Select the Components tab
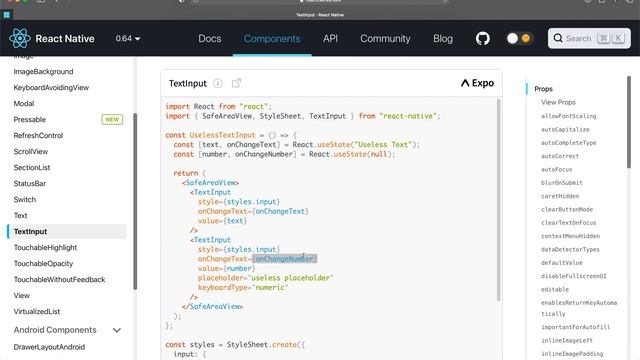 pos(272,38)
